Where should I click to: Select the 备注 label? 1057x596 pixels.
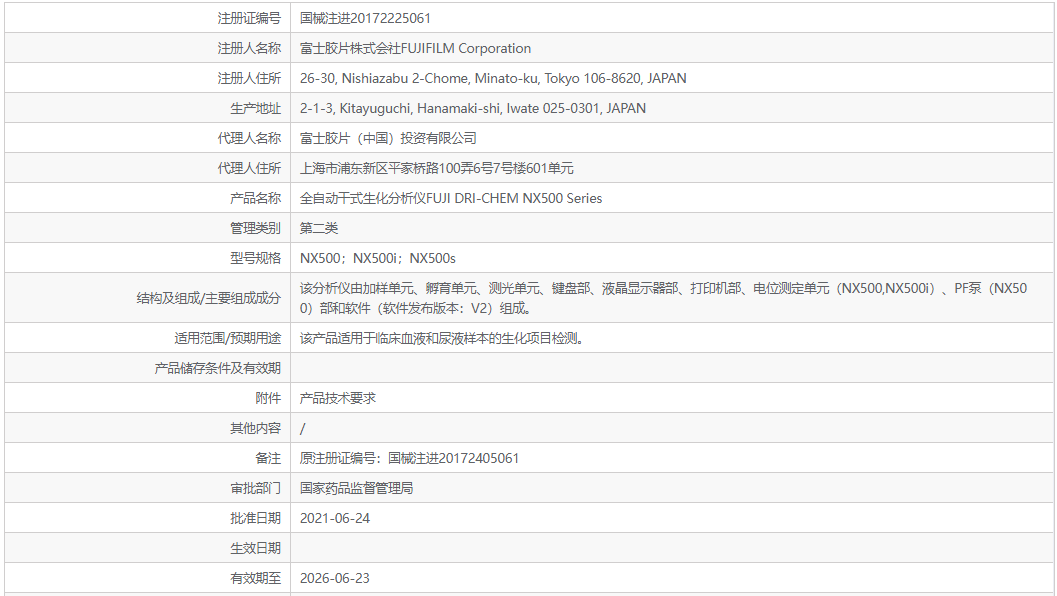tap(268, 458)
